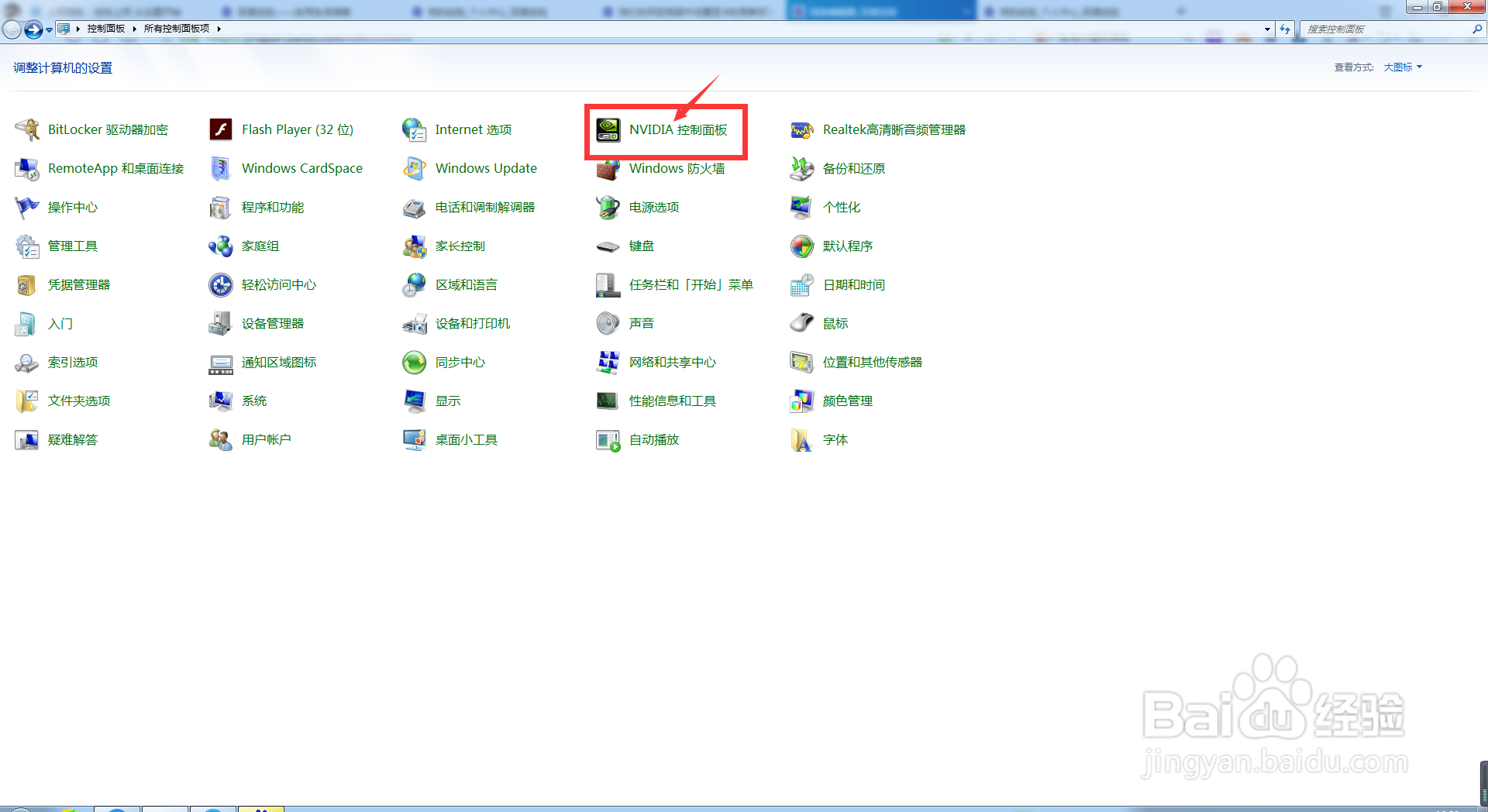Open the 凭据管理器 vault icon
Viewport: 1488px width, 812px height.
point(27,284)
